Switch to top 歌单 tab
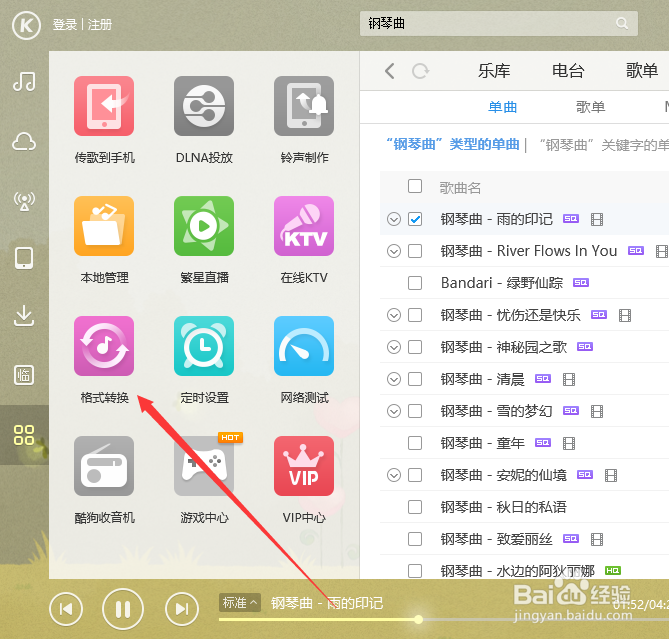Screen dimensions: 669x639 (642, 71)
